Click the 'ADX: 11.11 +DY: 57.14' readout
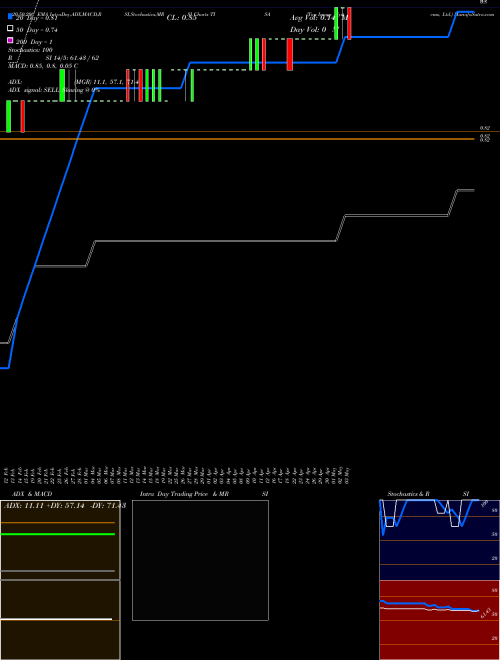The height and width of the screenshot is (660, 500). tap(44, 506)
